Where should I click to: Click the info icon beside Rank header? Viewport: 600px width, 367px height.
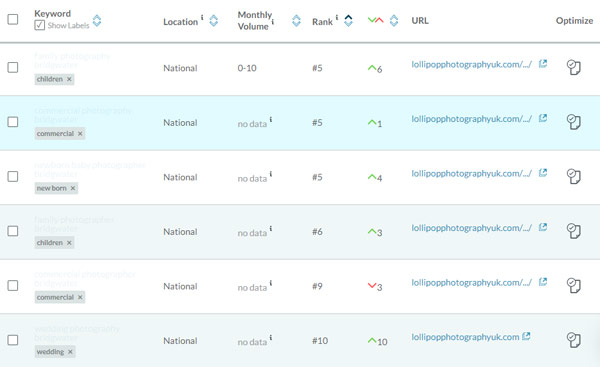click(337, 17)
